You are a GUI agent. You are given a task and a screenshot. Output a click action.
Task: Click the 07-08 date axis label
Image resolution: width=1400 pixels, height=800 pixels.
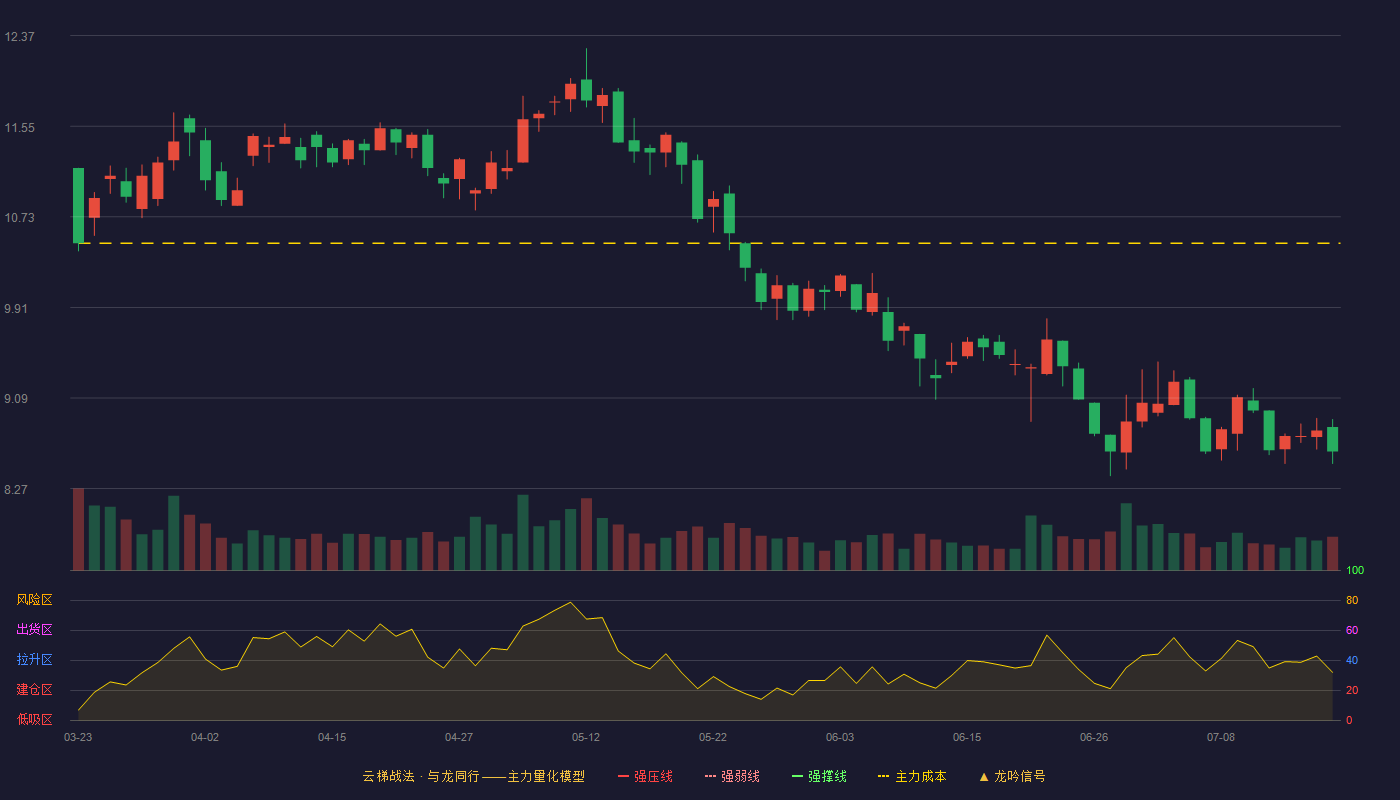coord(1221,737)
